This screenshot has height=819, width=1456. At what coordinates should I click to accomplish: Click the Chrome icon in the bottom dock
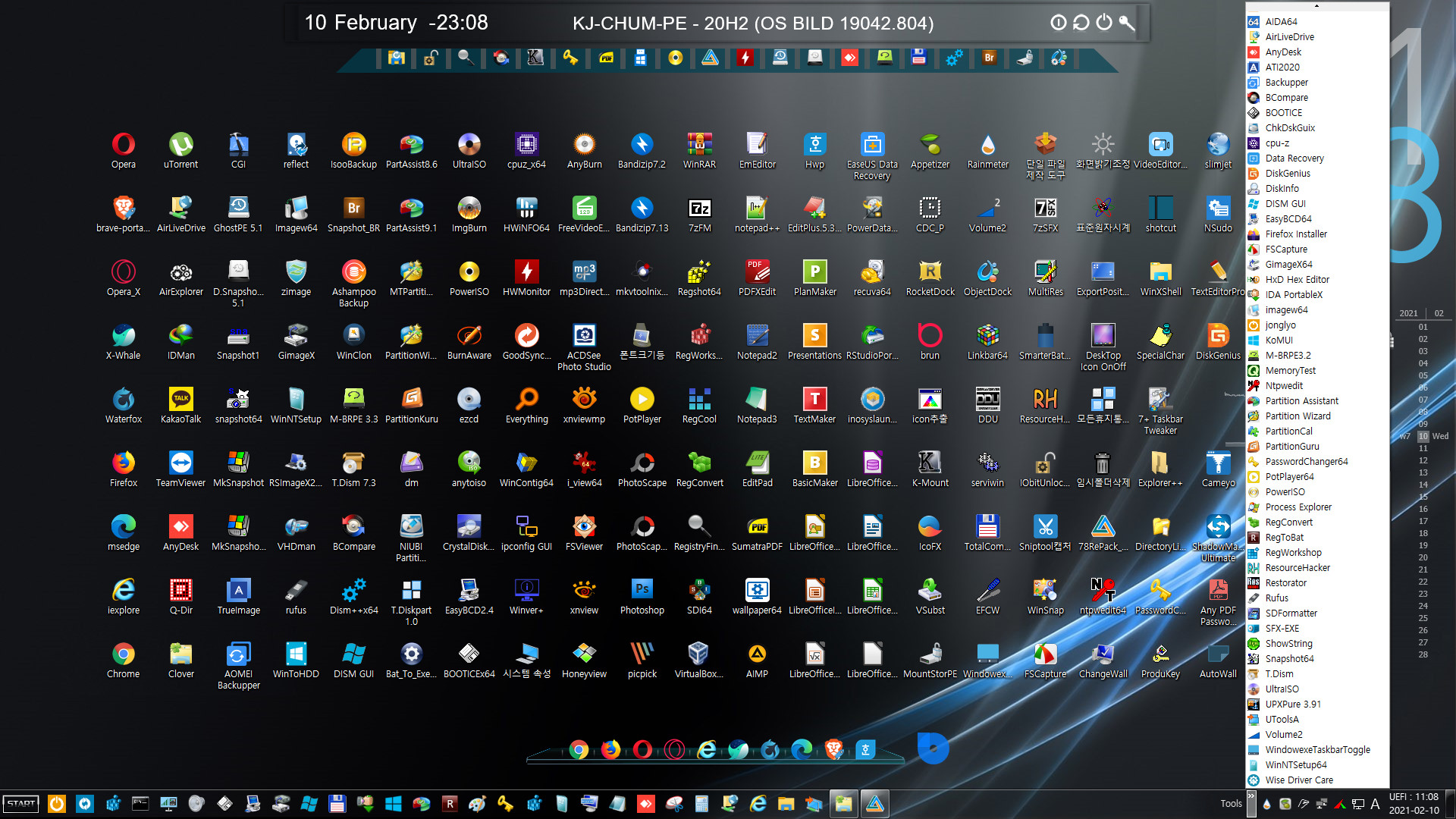click(x=579, y=749)
